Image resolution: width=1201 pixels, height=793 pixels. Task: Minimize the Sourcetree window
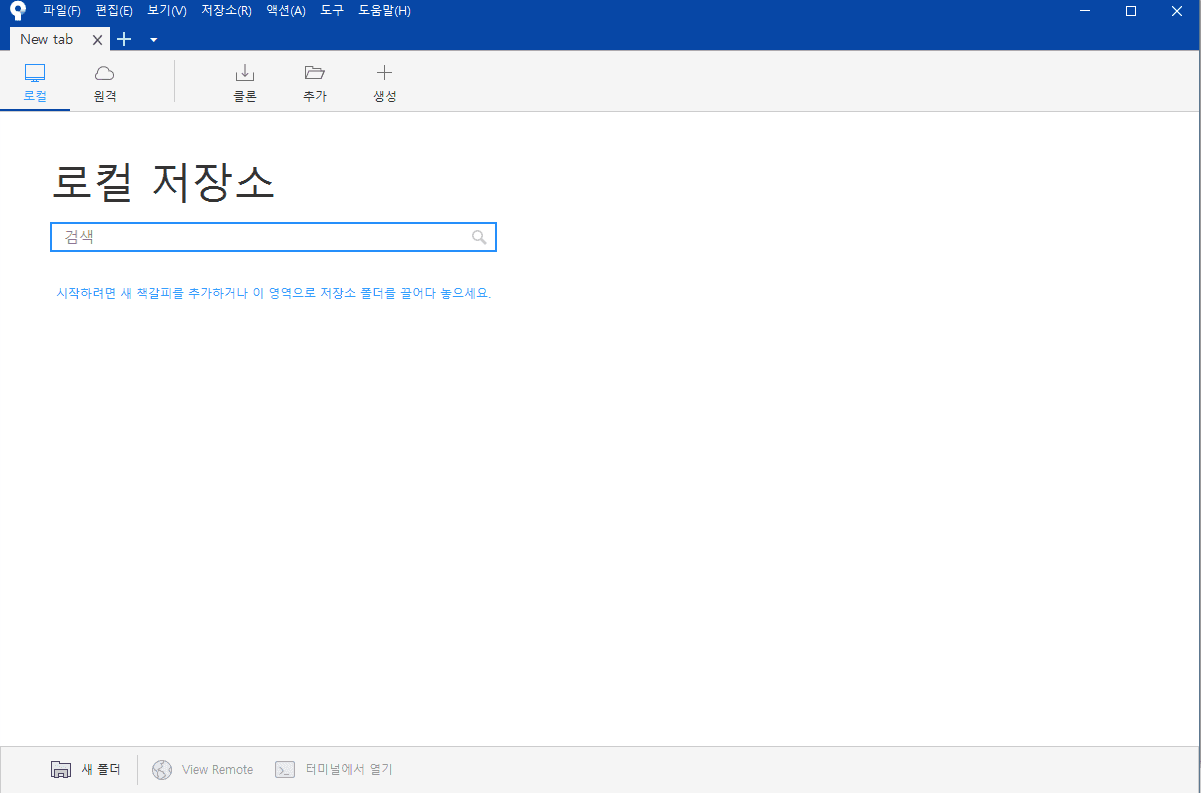pyautogui.click(x=1085, y=11)
